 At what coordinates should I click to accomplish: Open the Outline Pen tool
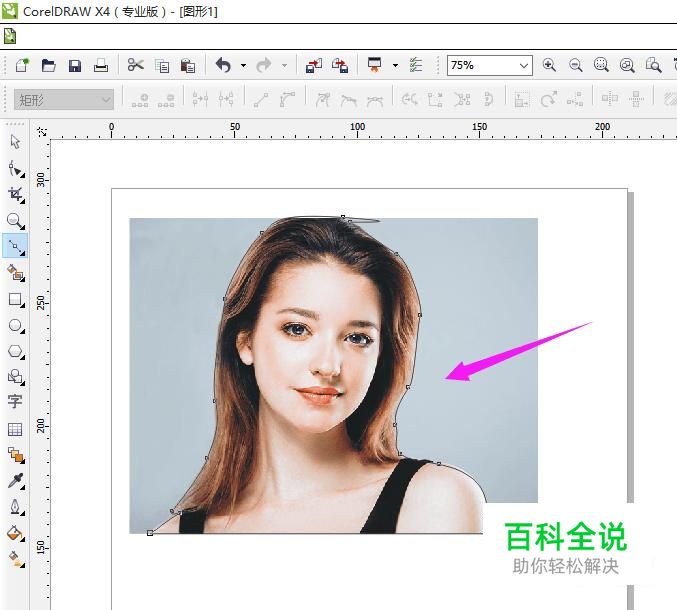pyautogui.click(x=16, y=507)
